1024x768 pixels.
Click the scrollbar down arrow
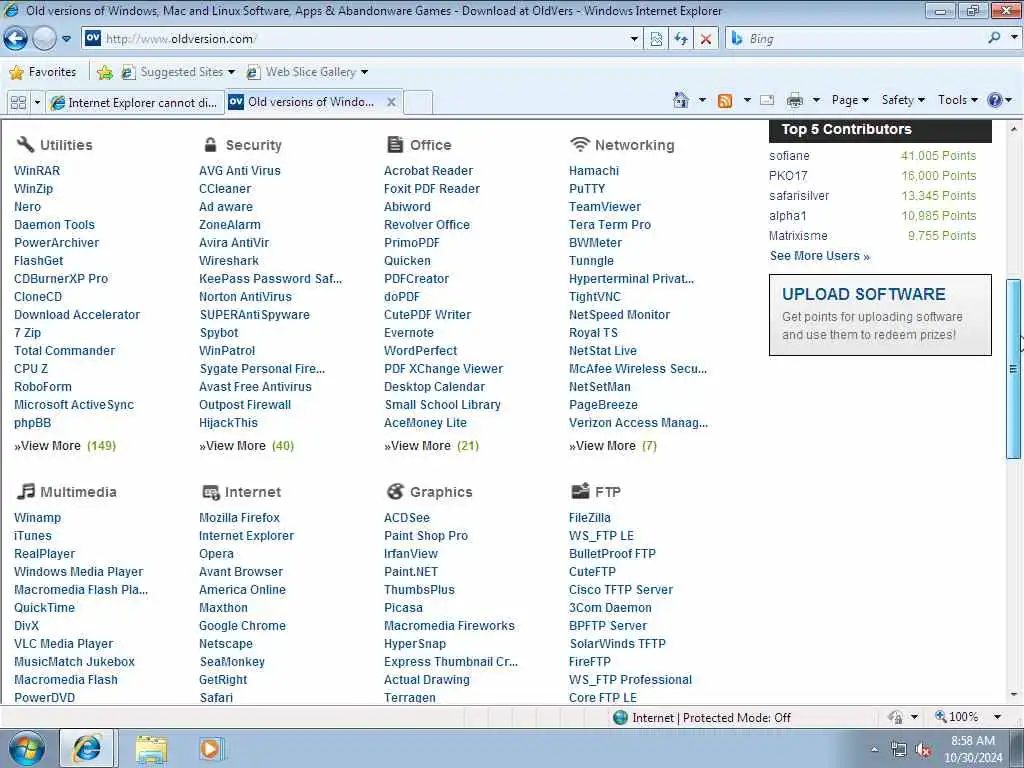click(1014, 694)
